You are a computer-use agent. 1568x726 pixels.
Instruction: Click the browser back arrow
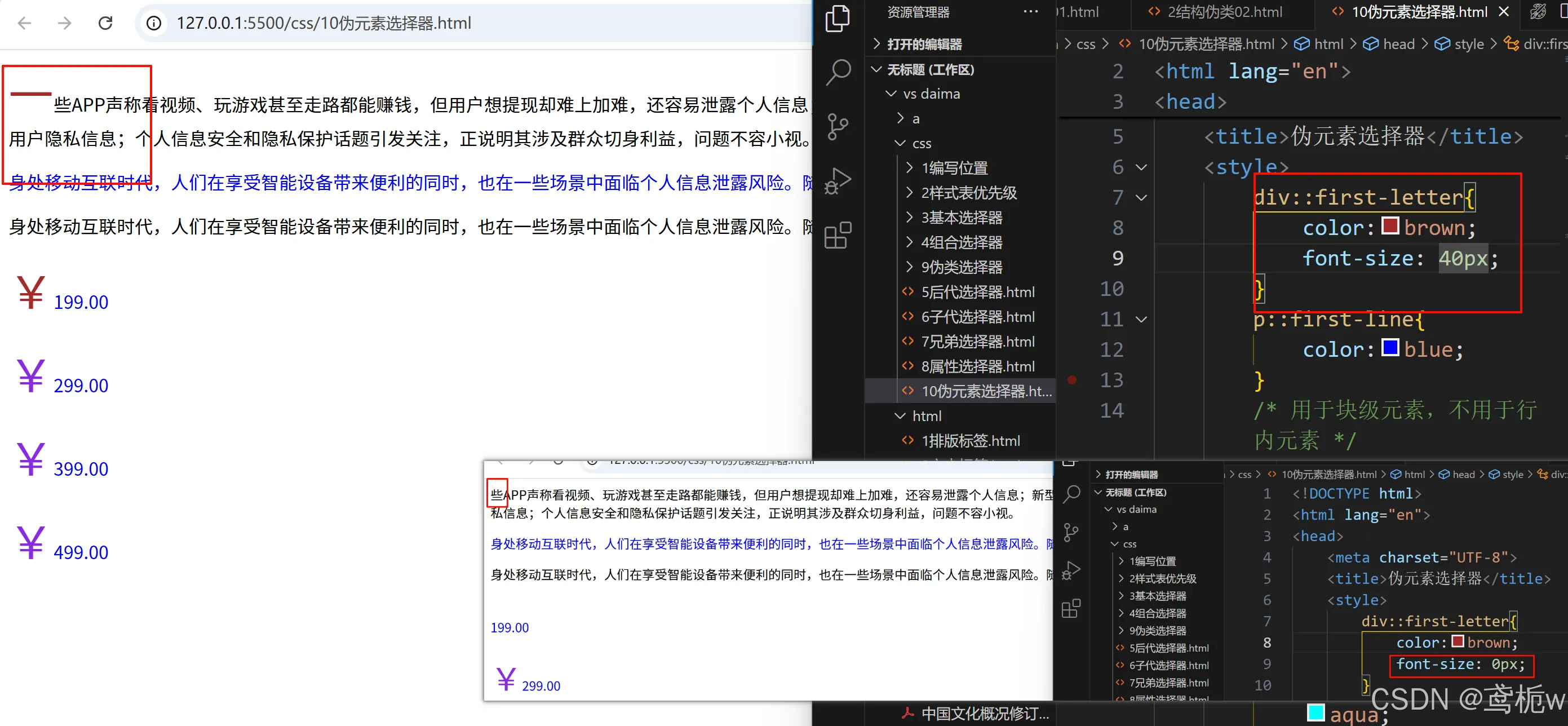(x=24, y=23)
